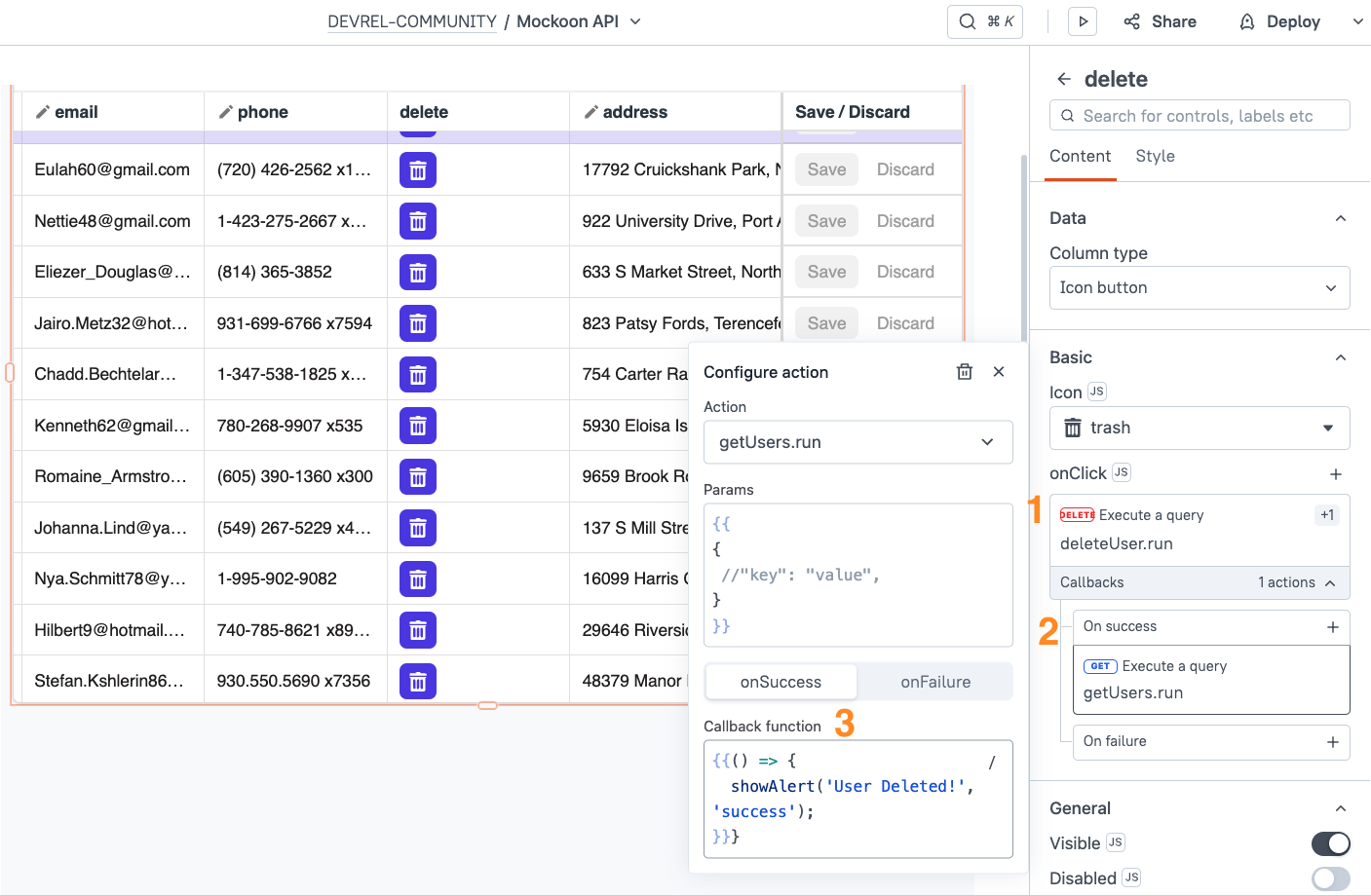
Task: Click the +1 badge on deleteUser action
Action: pyautogui.click(x=1327, y=515)
